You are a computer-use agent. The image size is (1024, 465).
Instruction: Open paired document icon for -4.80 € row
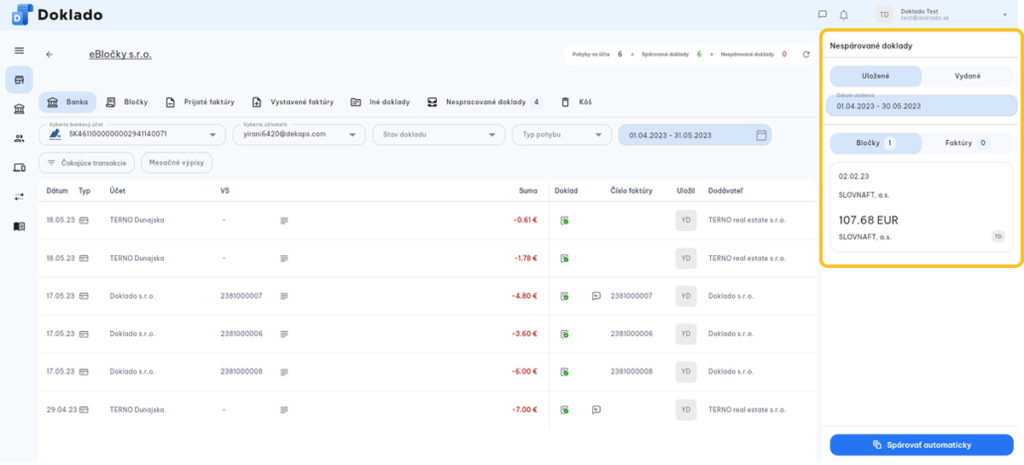(x=564, y=297)
